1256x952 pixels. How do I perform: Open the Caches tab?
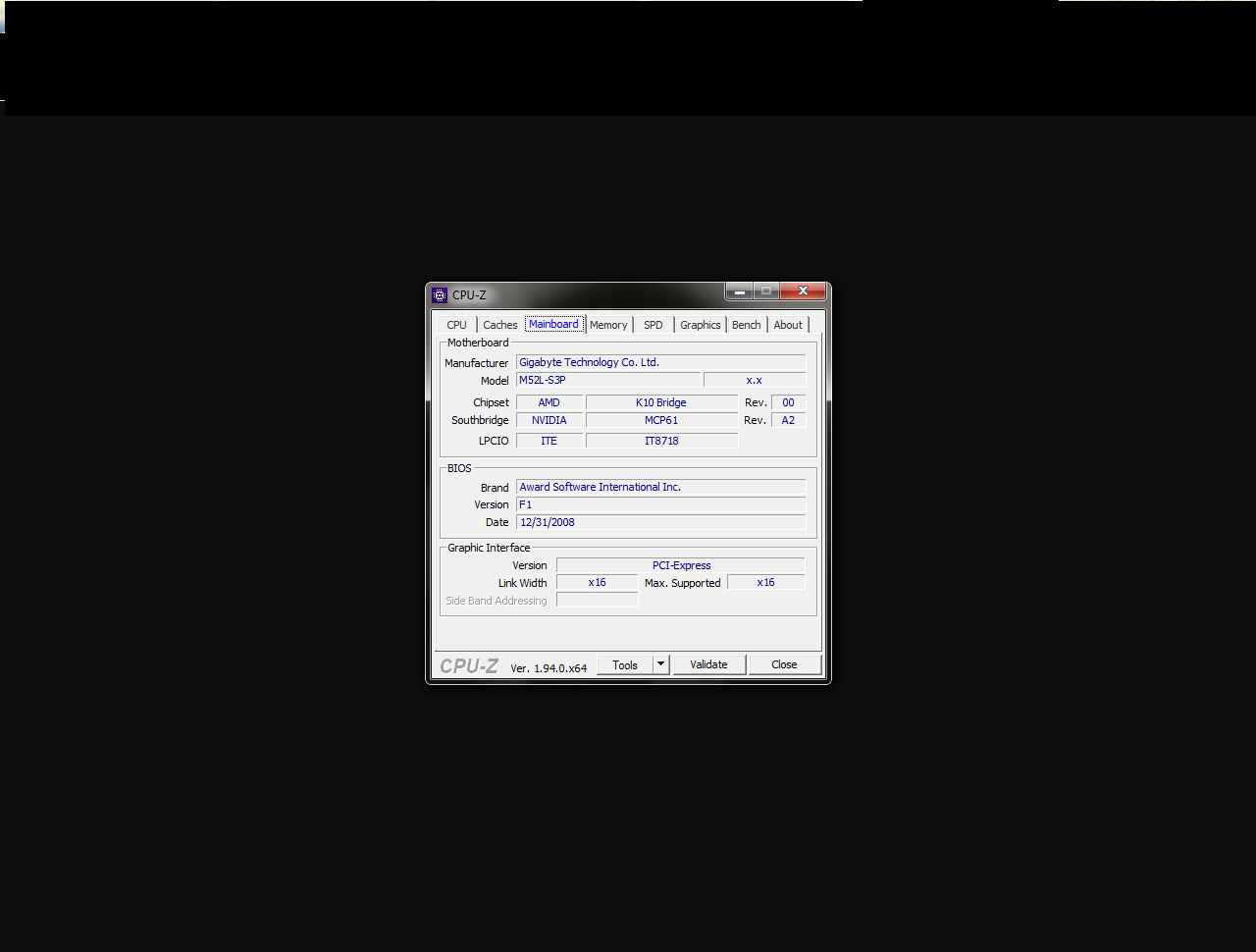coord(500,325)
